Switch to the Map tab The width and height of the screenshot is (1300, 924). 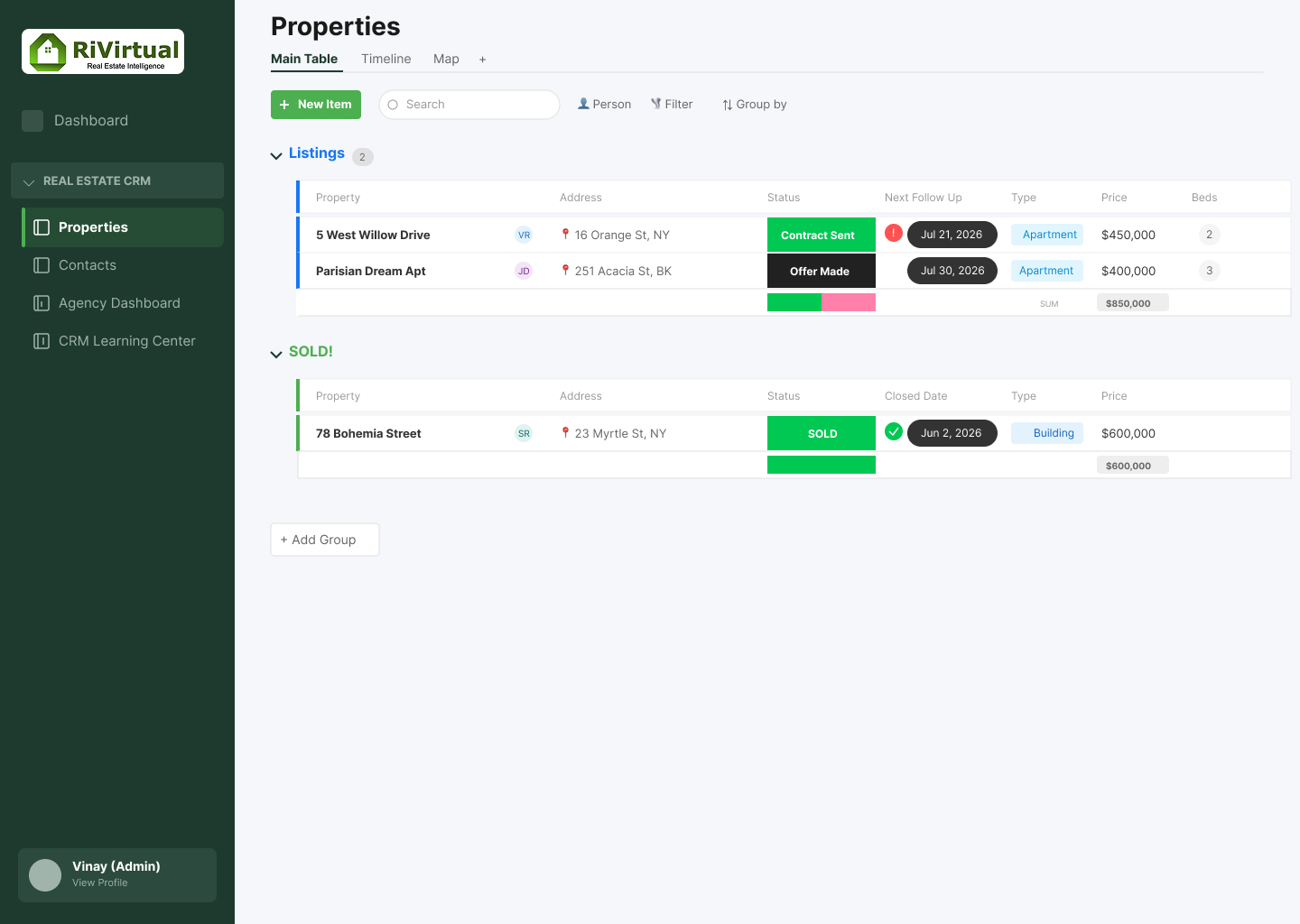coord(446,59)
